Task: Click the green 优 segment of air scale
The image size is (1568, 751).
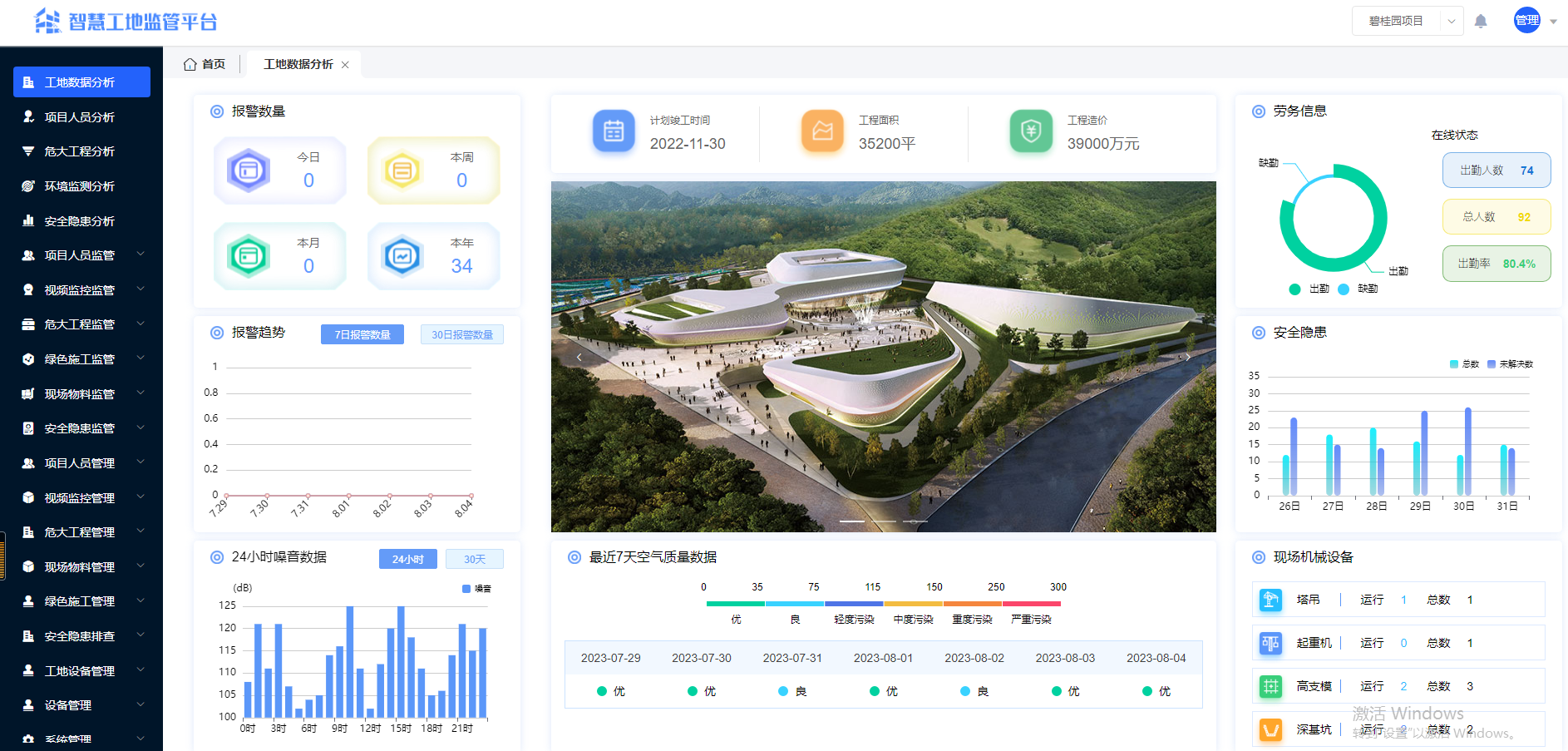Action: tap(736, 604)
